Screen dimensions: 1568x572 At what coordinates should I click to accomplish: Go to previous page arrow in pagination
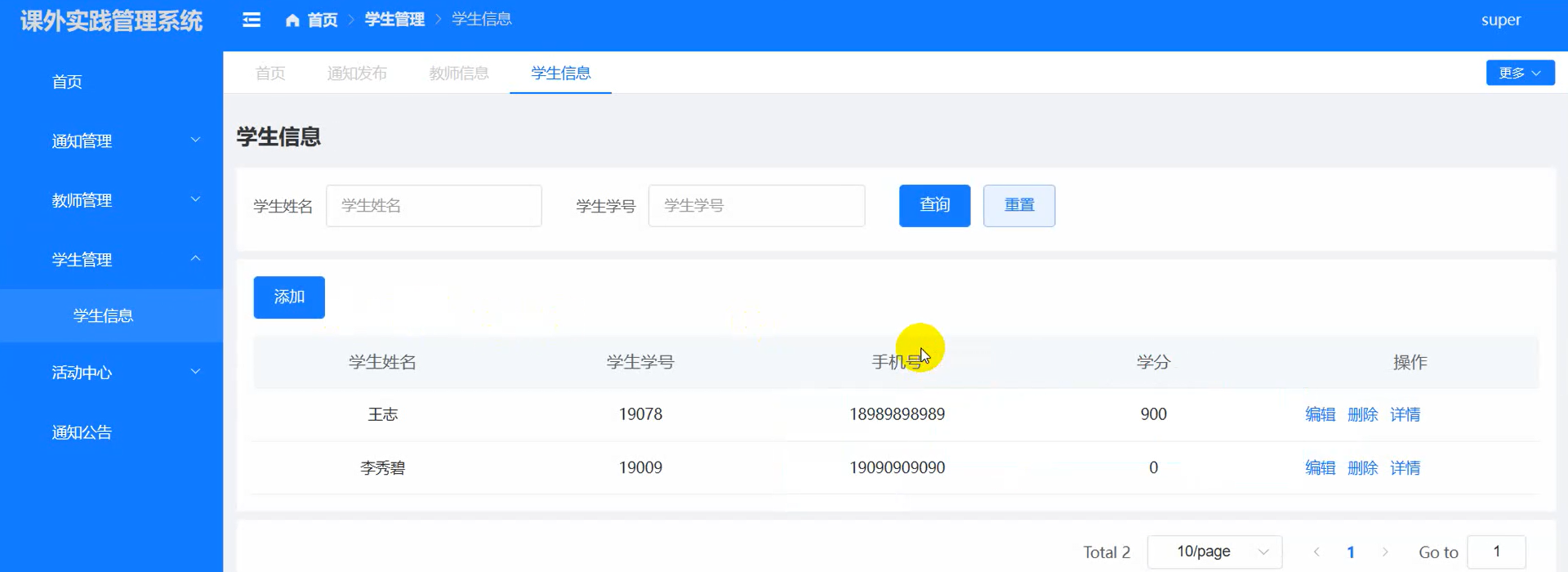point(1316,552)
